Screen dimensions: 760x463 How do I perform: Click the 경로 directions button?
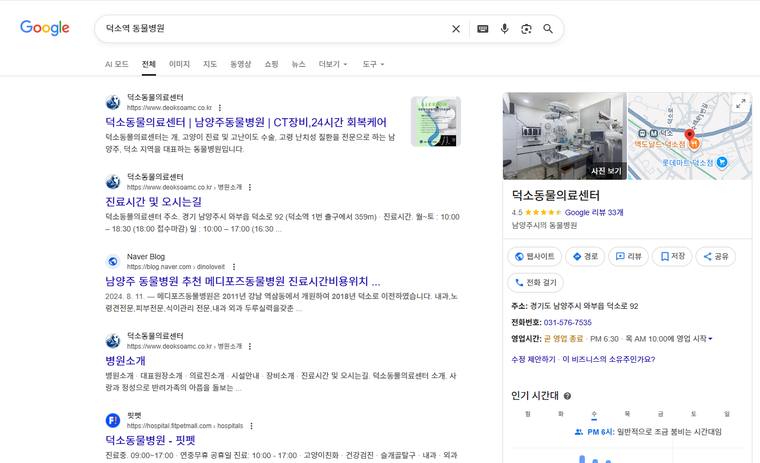[x=585, y=256]
